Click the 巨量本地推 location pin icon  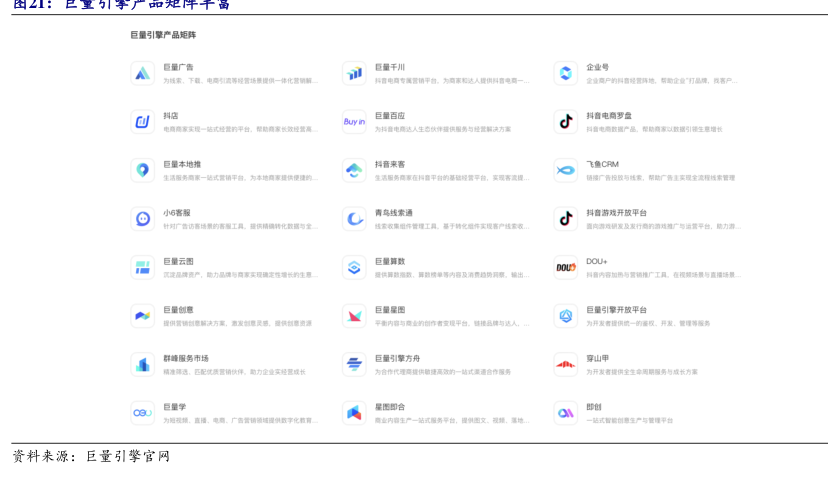pyautogui.click(x=142, y=170)
